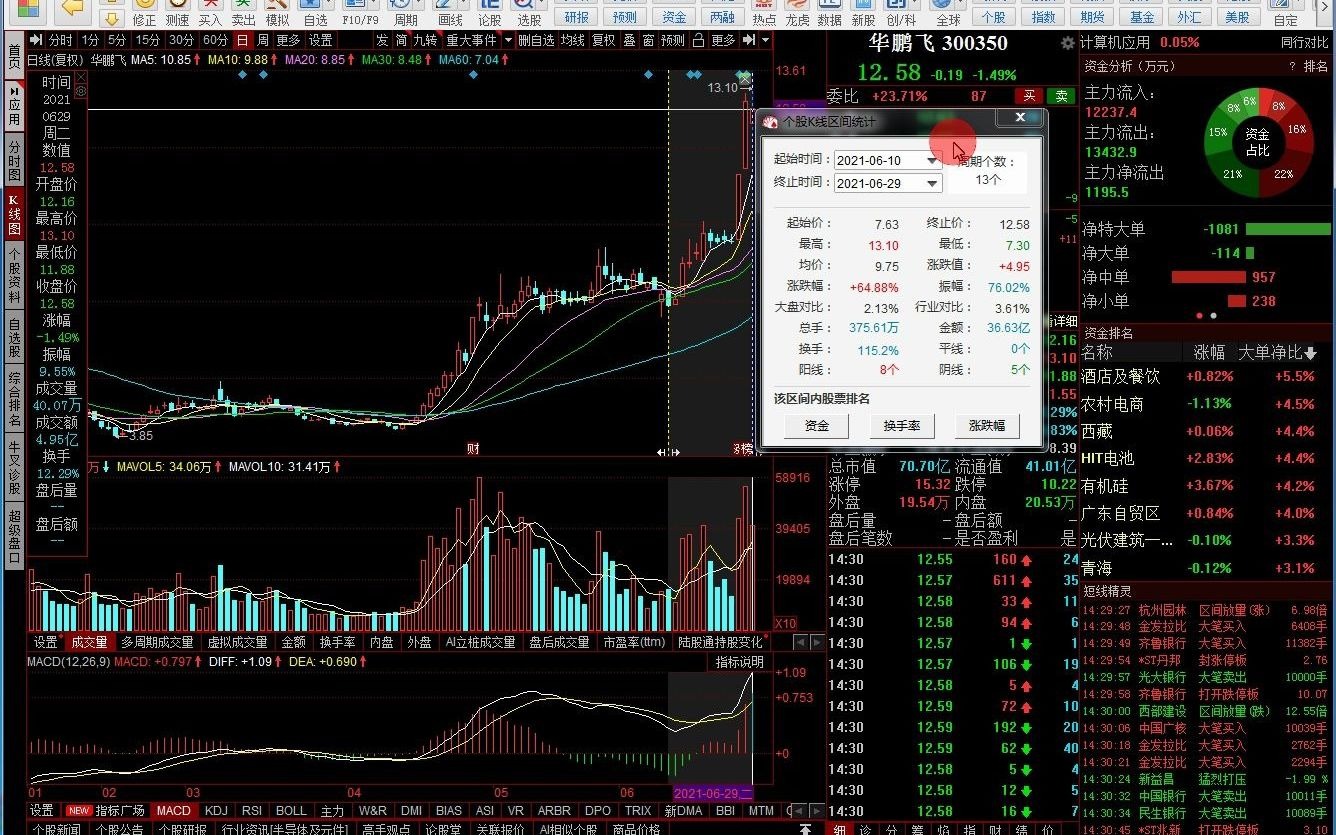Viewport: 1336px width, 835px height.
Task: Click the 酒店及餐饮 sector row
Action: click(x=1207, y=377)
